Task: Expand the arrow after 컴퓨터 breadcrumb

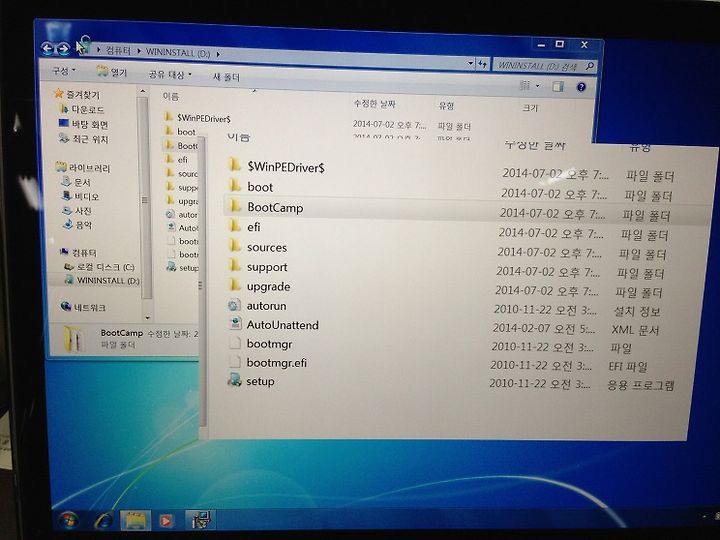Action: point(139,51)
